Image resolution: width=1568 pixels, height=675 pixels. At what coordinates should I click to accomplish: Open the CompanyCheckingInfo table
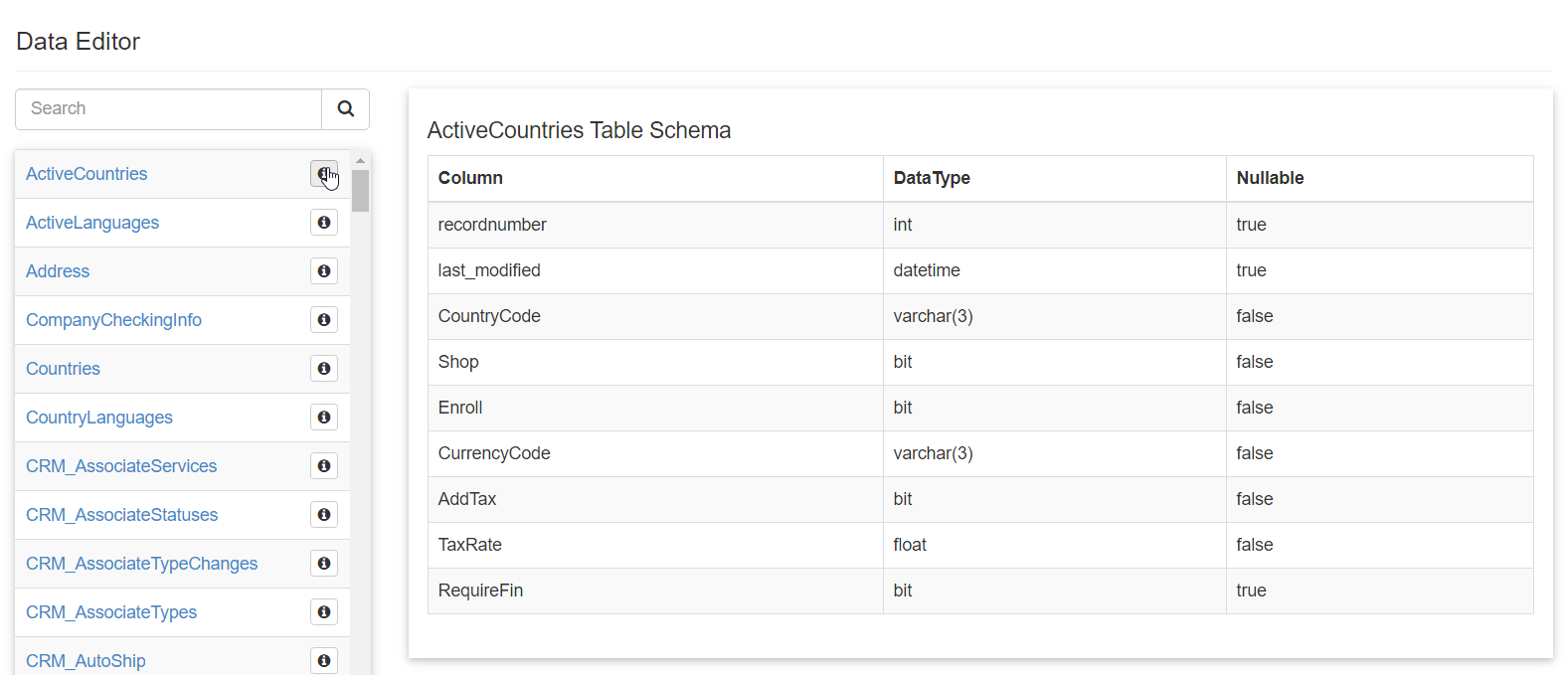pos(113,320)
